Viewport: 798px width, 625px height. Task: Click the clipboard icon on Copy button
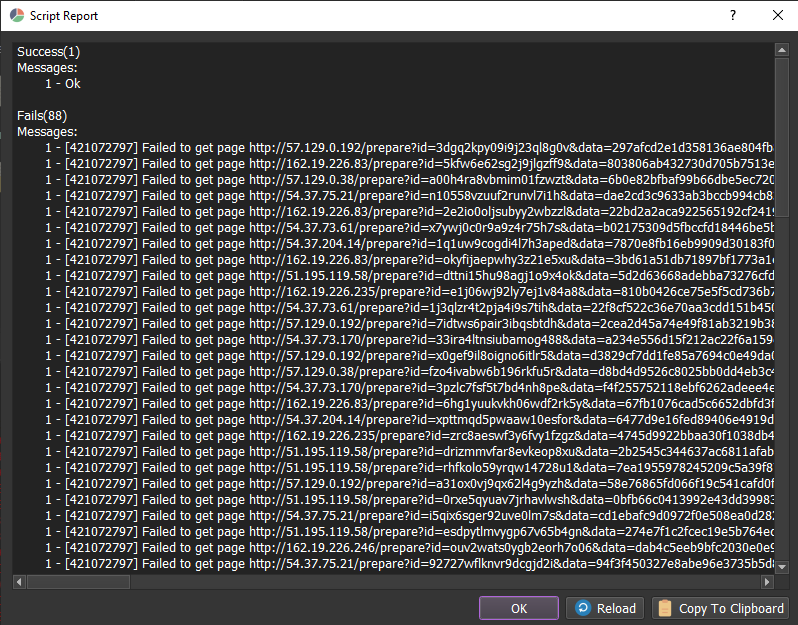click(665, 608)
